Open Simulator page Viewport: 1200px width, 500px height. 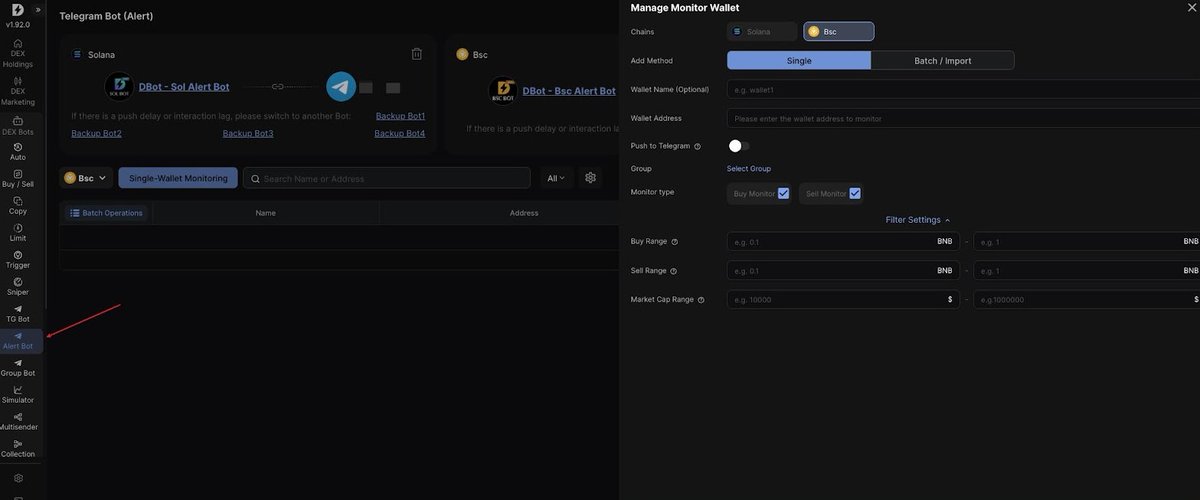pos(18,395)
